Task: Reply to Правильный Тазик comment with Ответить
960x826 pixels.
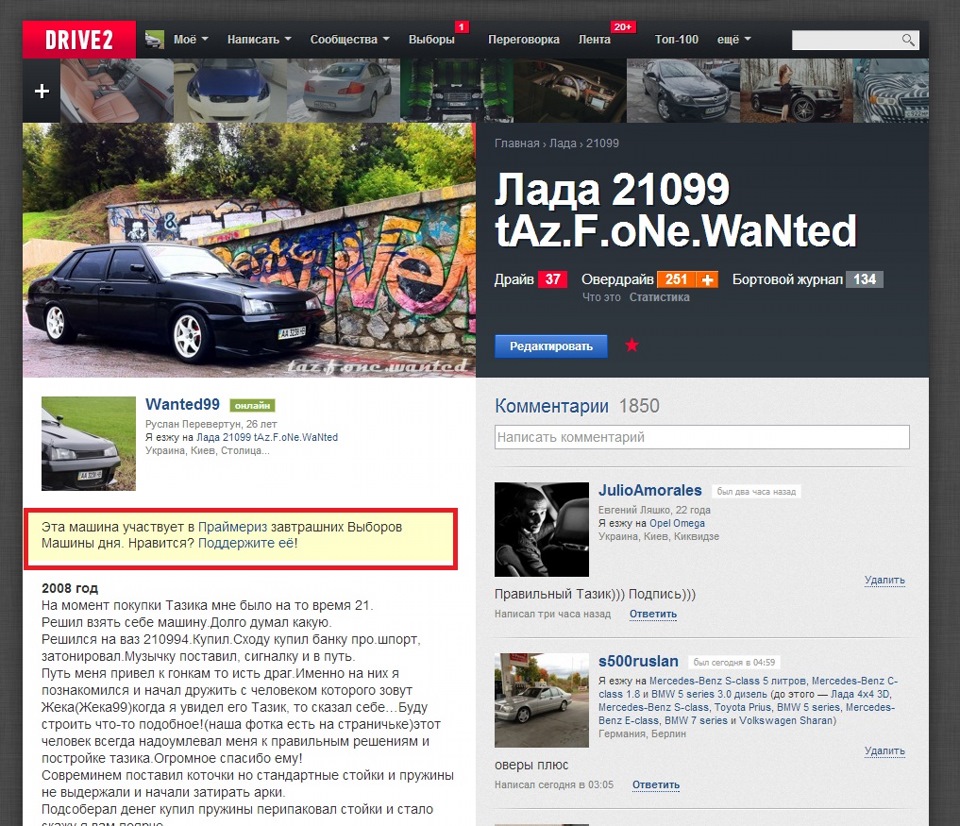Action: point(653,614)
